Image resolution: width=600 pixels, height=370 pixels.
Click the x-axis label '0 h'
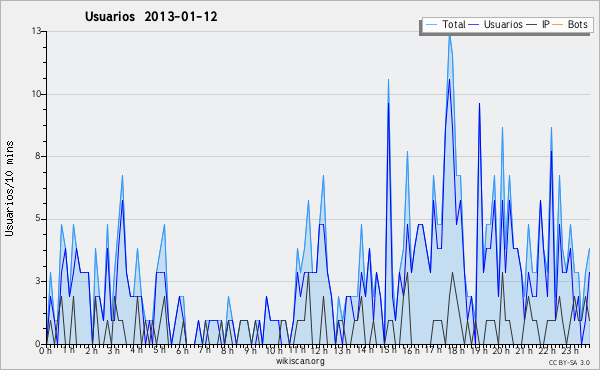(x=46, y=350)
